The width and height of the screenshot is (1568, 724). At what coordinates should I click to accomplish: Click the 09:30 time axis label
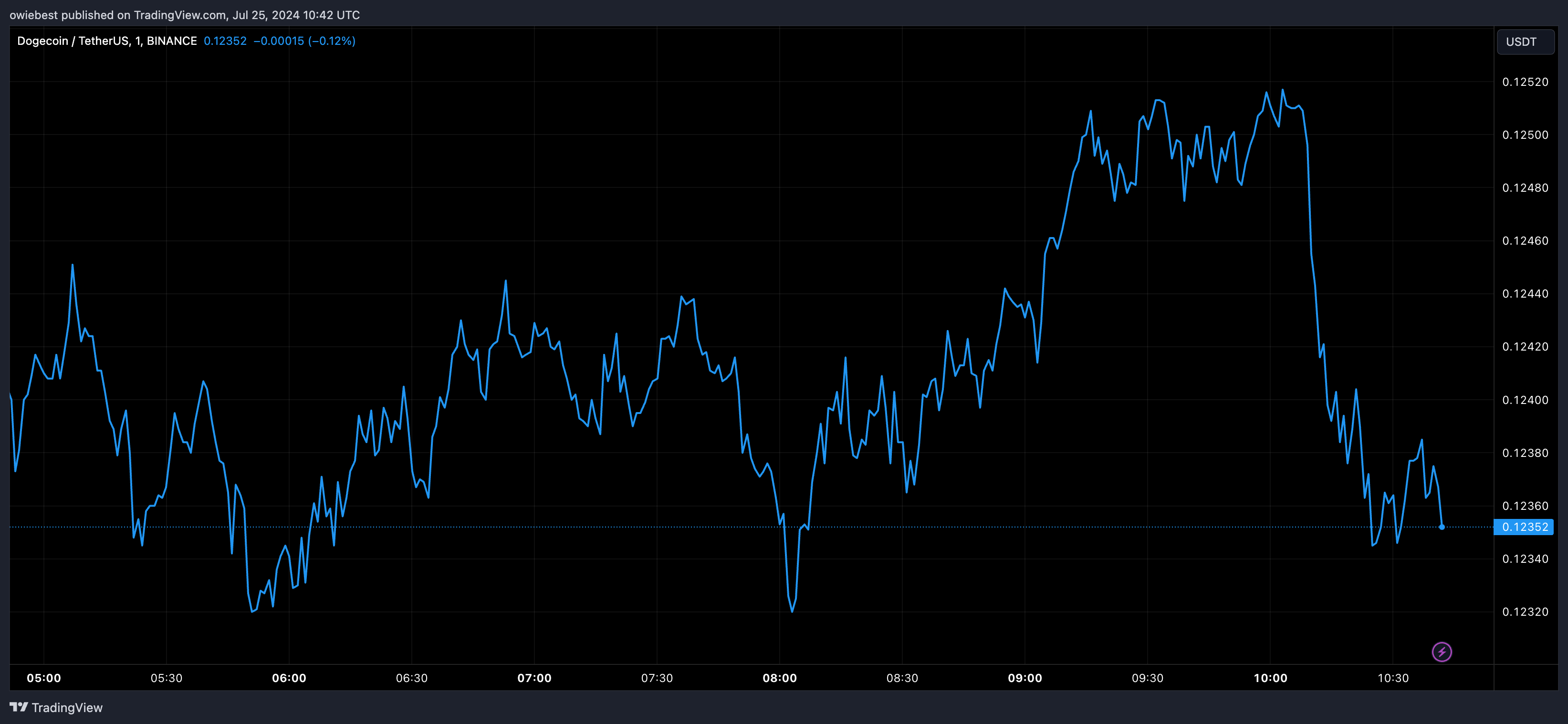pos(1148,678)
